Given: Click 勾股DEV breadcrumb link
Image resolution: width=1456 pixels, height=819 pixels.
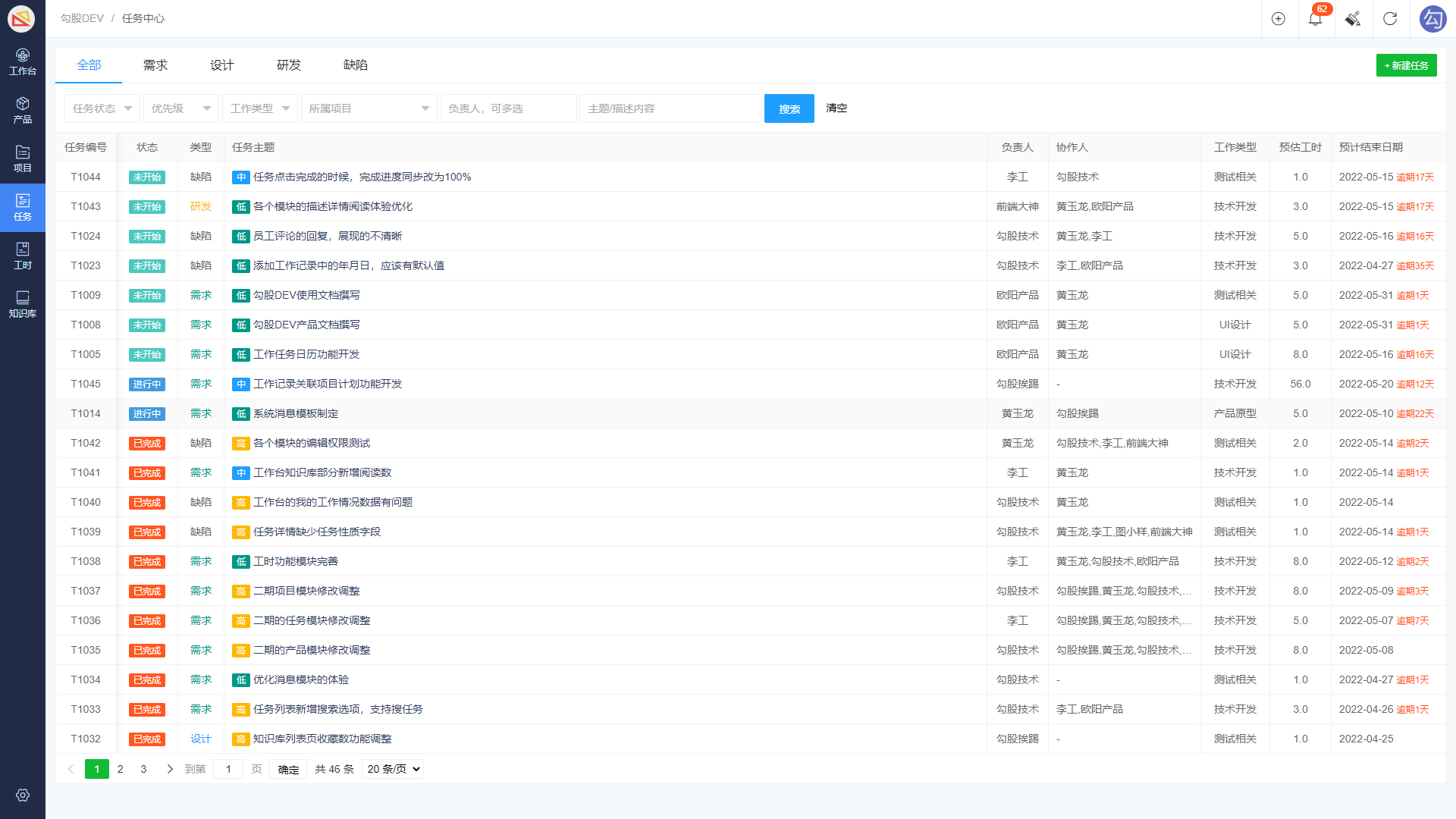Looking at the screenshot, I should click(x=82, y=18).
